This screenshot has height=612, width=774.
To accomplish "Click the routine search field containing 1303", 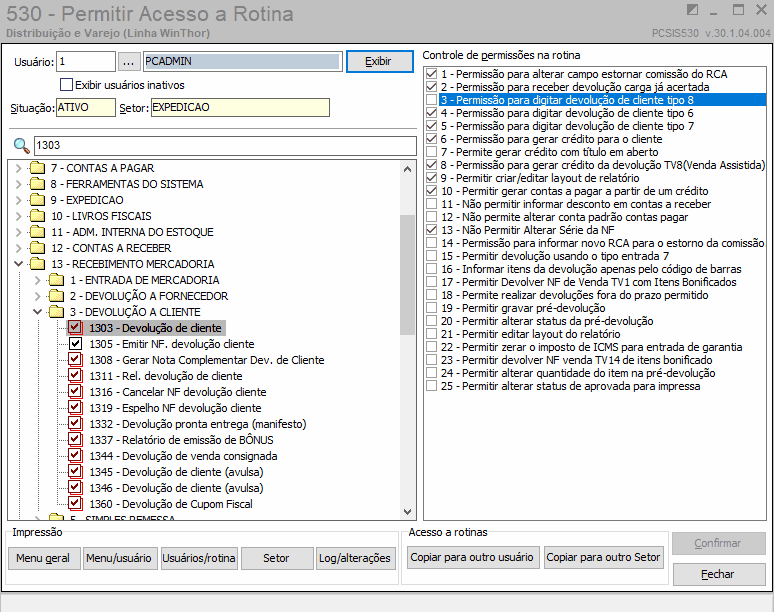I will click(225, 145).
